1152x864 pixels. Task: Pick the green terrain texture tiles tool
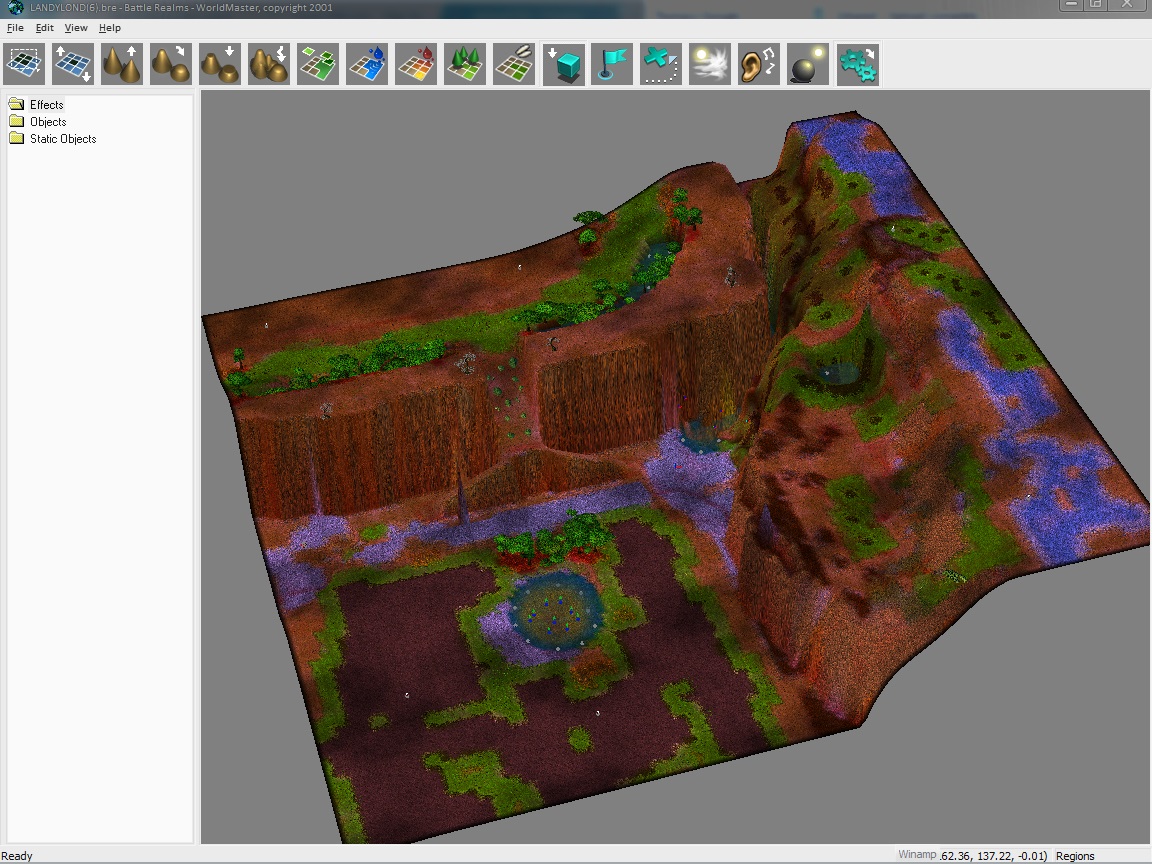tap(318, 64)
